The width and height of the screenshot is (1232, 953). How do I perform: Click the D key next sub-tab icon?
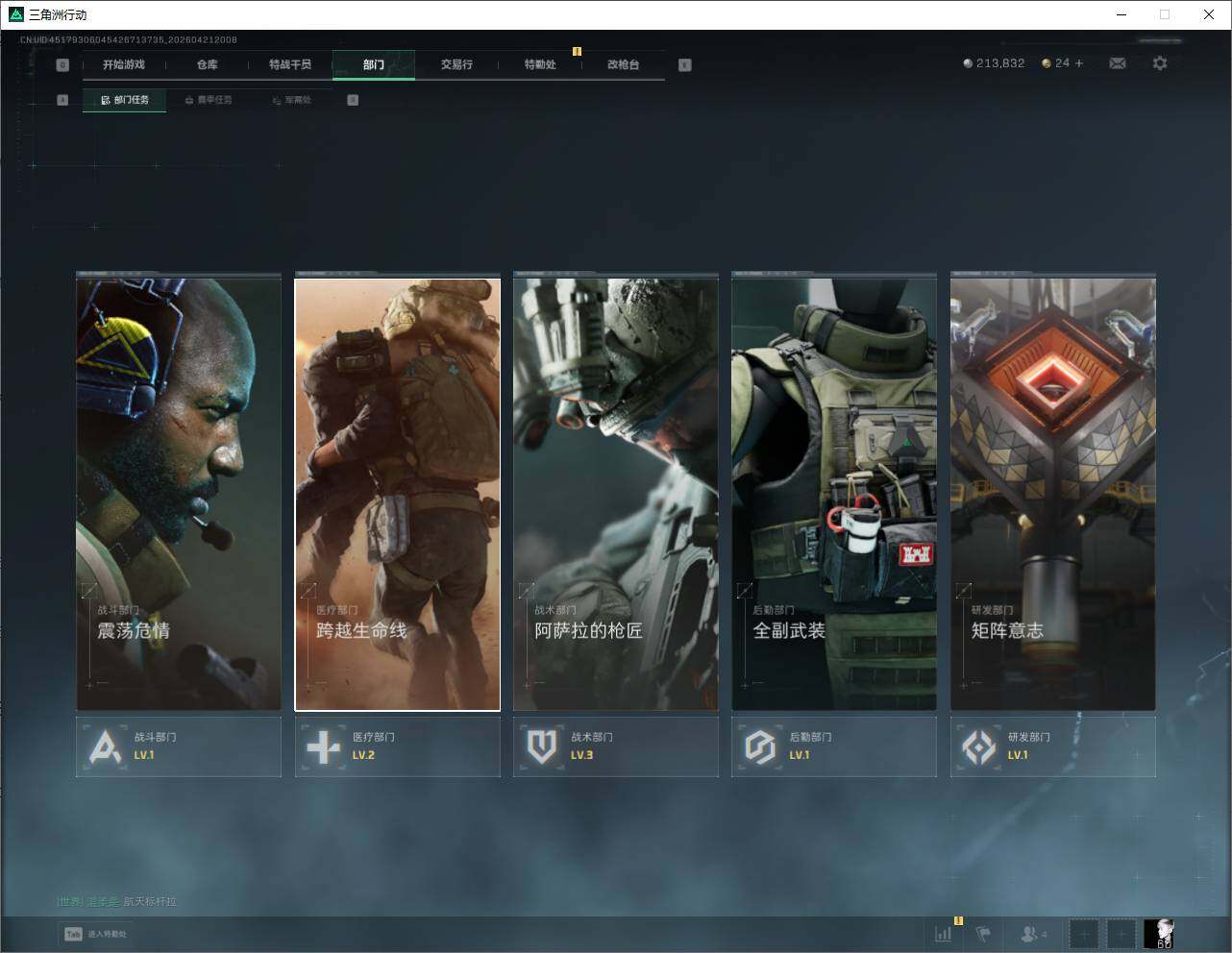pos(353,100)
